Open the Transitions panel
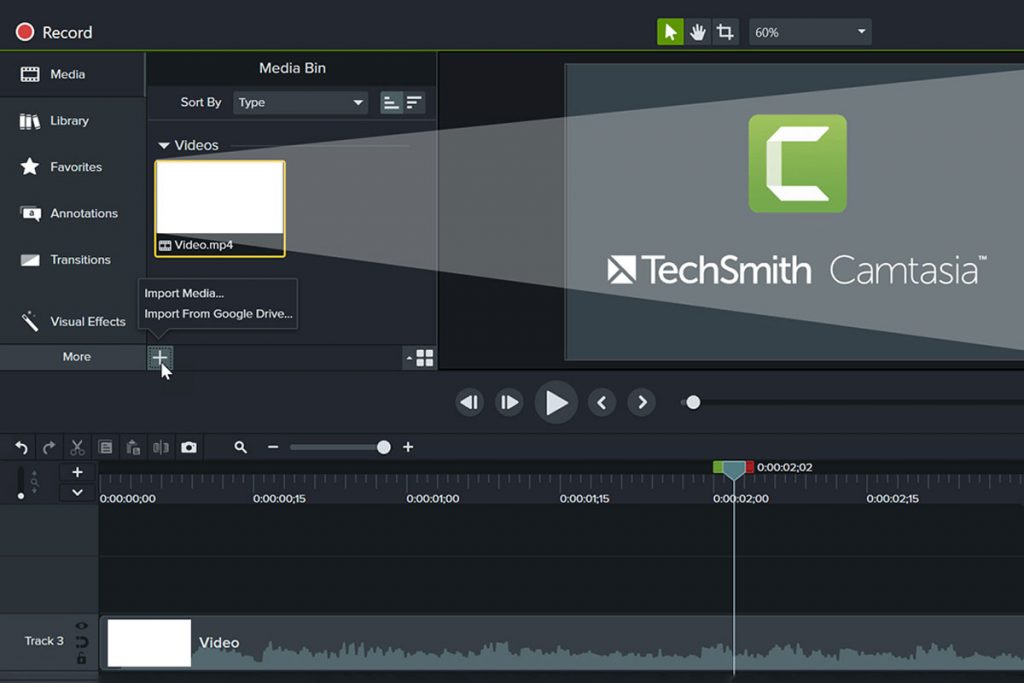 pyautogui.click(x=70, y=260)
